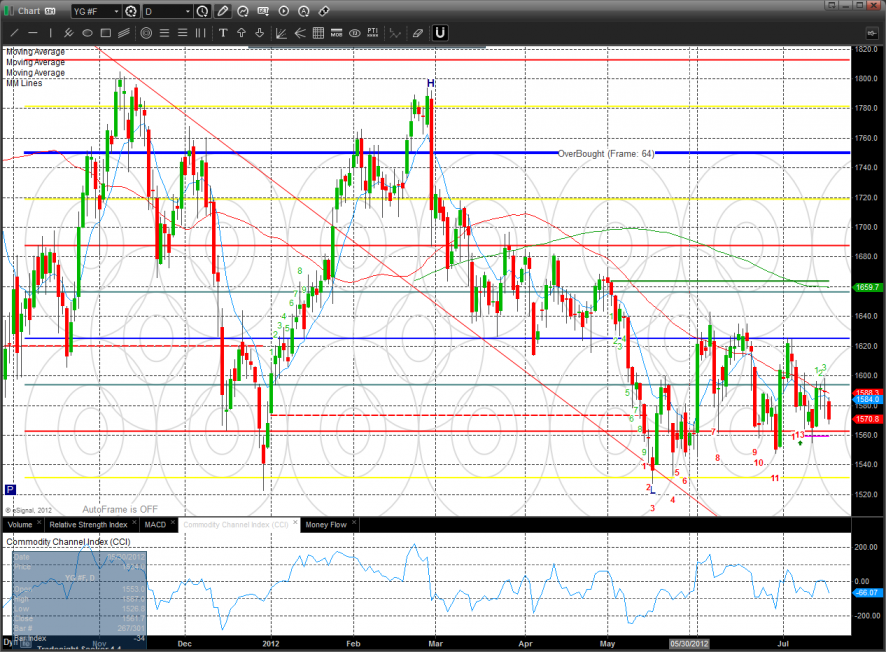Select the regression channel tool
The image size is (886, 652).
coord(124,33)
